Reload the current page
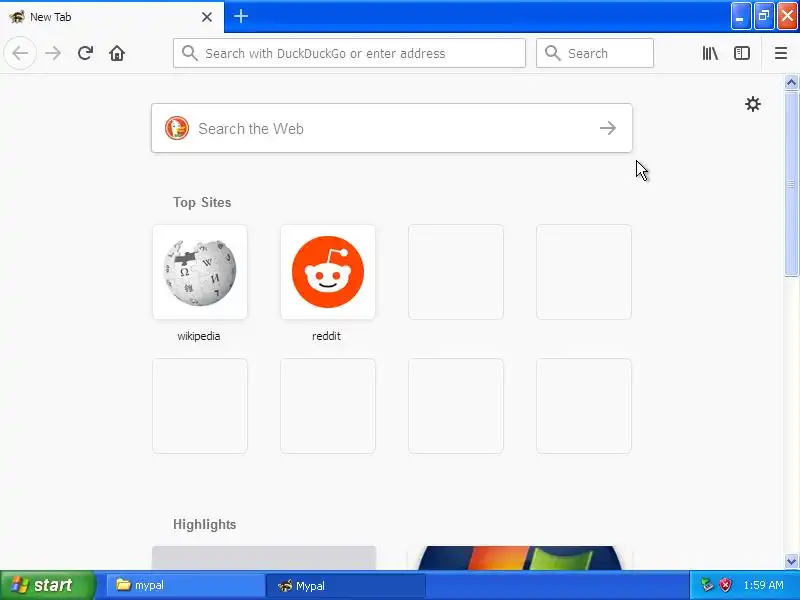Screen dimensions: 800x600 tap(85, 53)
